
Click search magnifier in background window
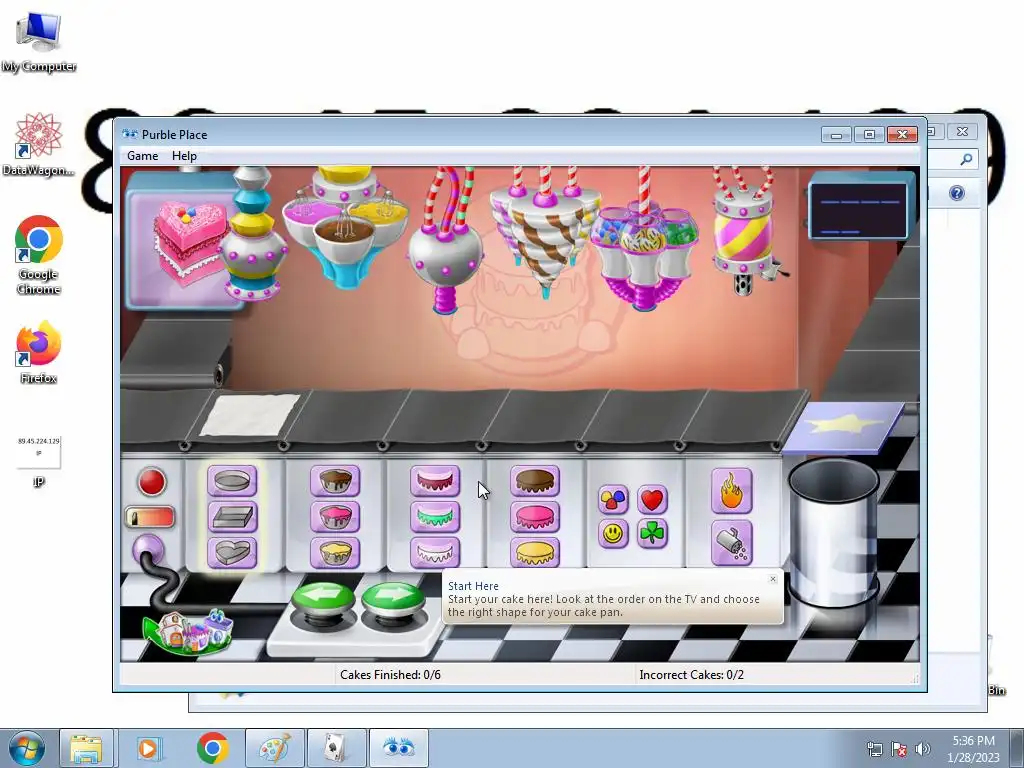967,159
